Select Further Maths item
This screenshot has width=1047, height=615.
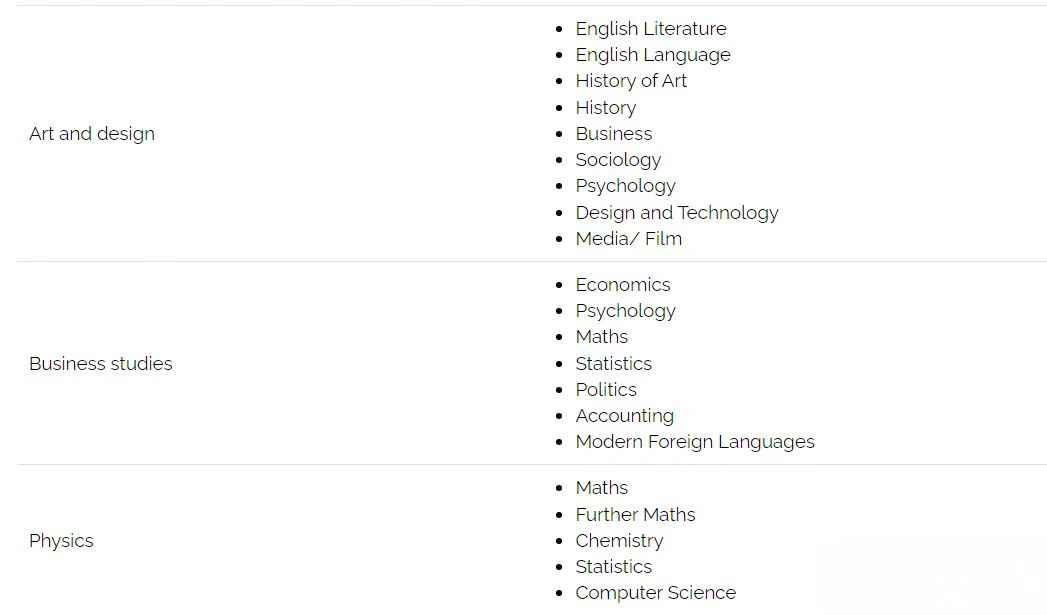pyautogui.click(x=635, y=514)
